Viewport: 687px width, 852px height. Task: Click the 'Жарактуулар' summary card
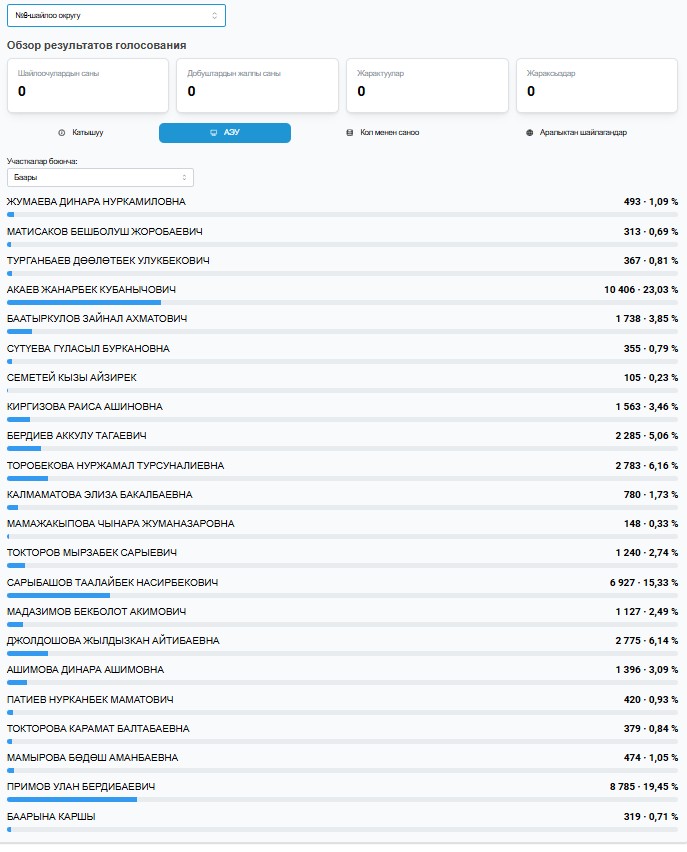[x=427, y=84]
